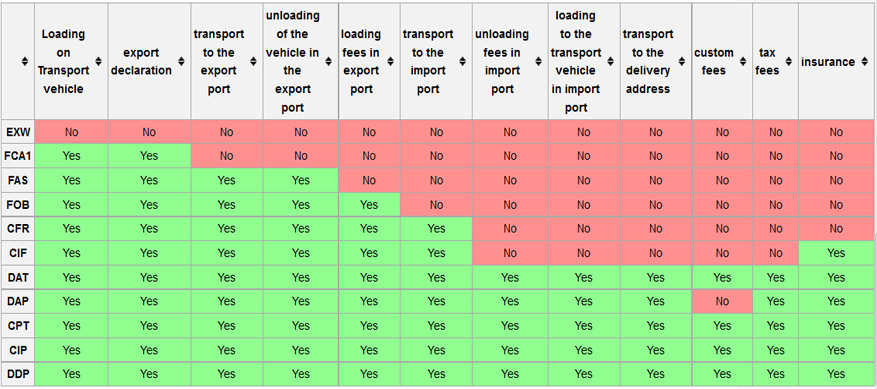Click the red No cell for DAP custom fees

[x=722, y=301]
